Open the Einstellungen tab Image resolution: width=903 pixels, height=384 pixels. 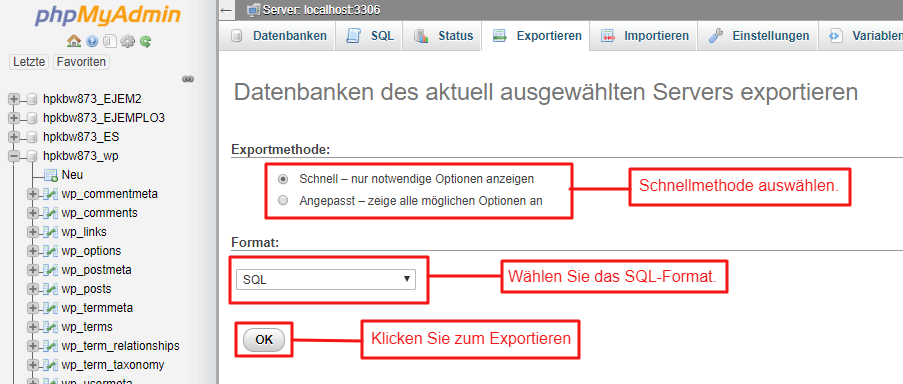click(758, 36)
